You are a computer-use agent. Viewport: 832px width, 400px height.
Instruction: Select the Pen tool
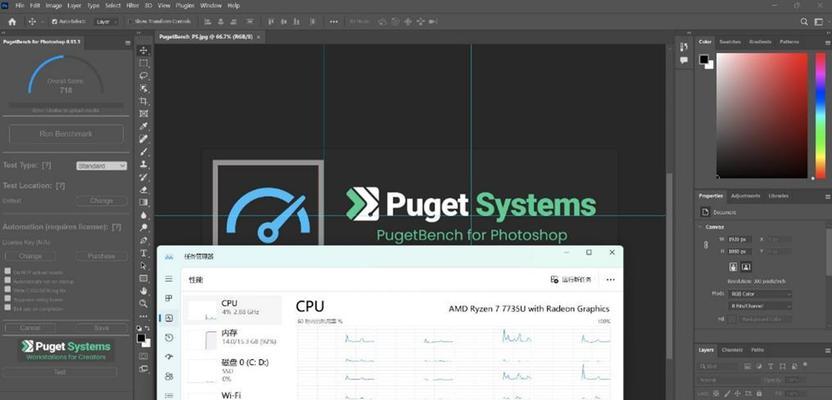click(x=143, y=240)
